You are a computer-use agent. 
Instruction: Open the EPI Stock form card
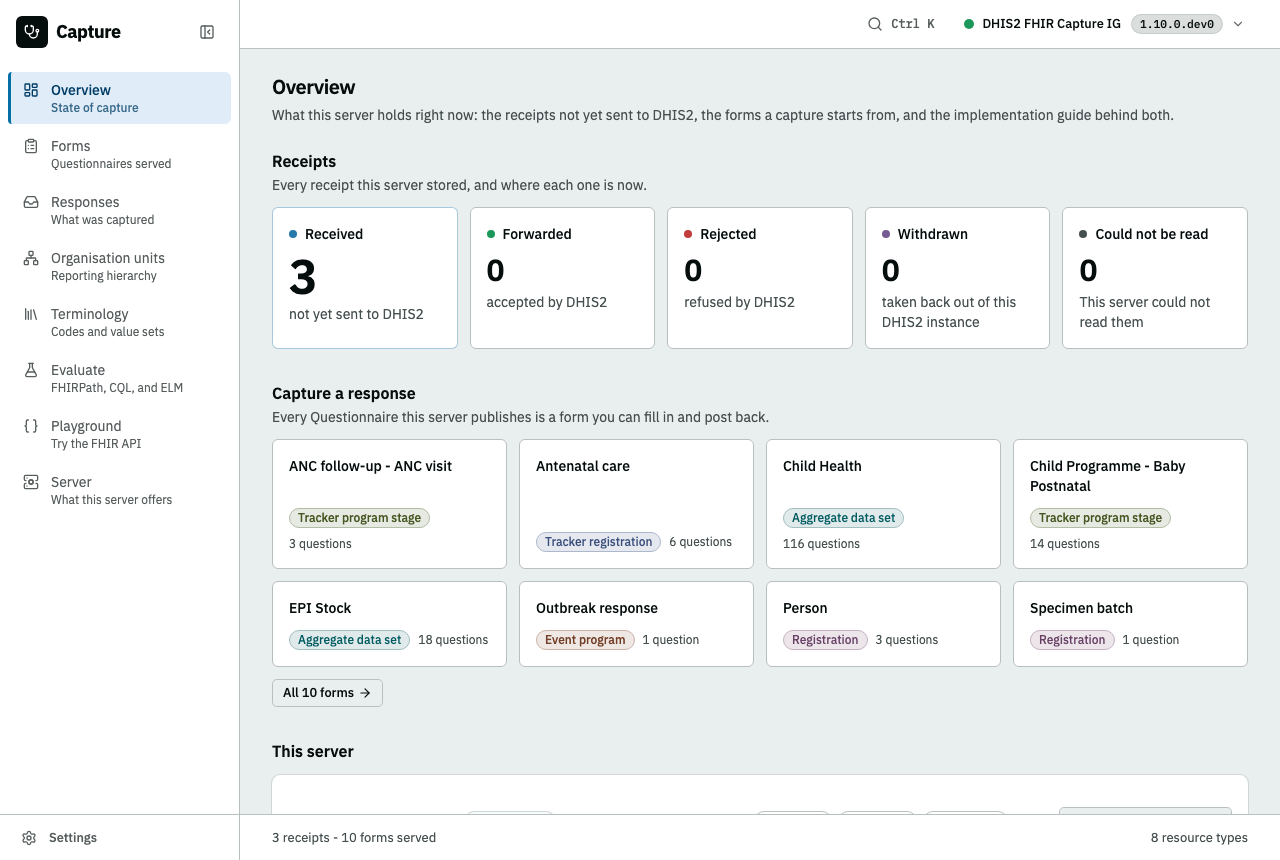pyautogui.click(x=389, y=624)
